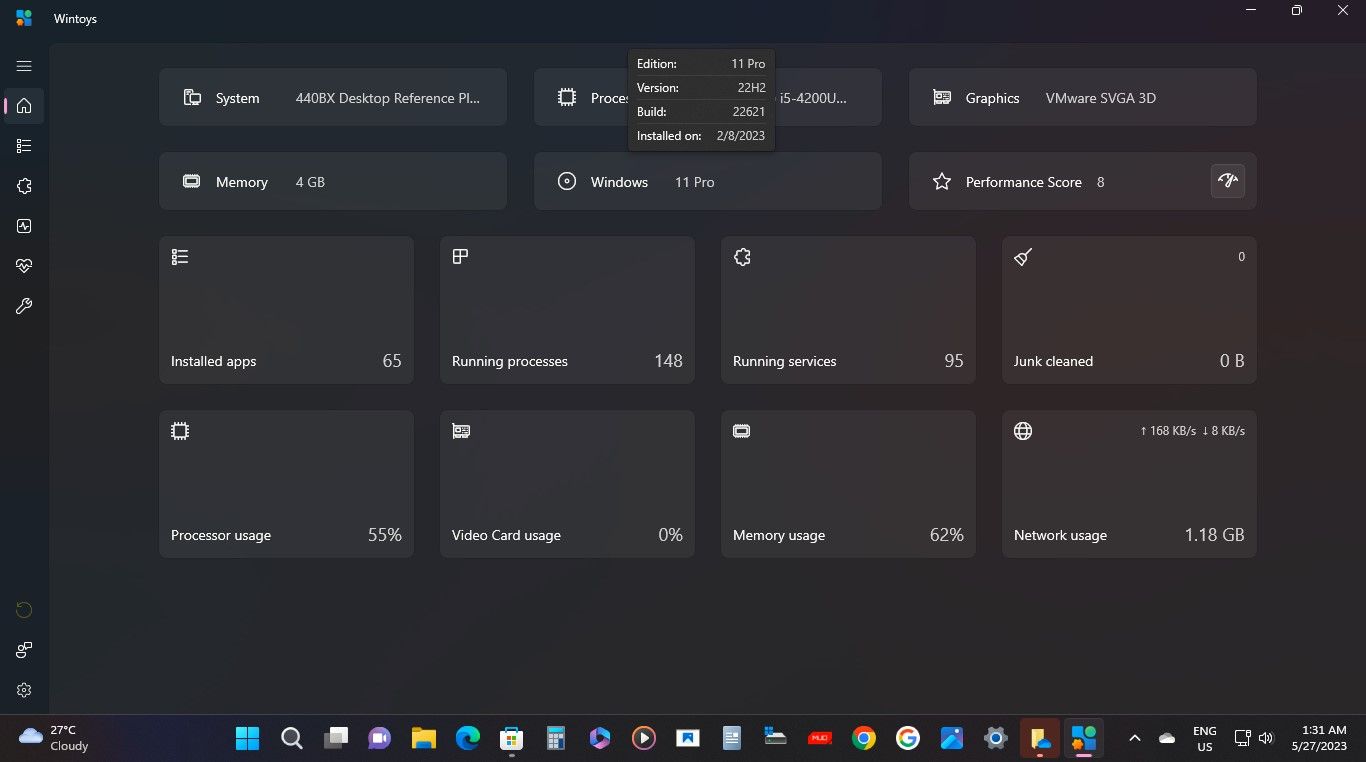Viewport: 1366px width, 762px height.
Task: Click the '22H2' version value in tooltip
Action: click(751, 88)
